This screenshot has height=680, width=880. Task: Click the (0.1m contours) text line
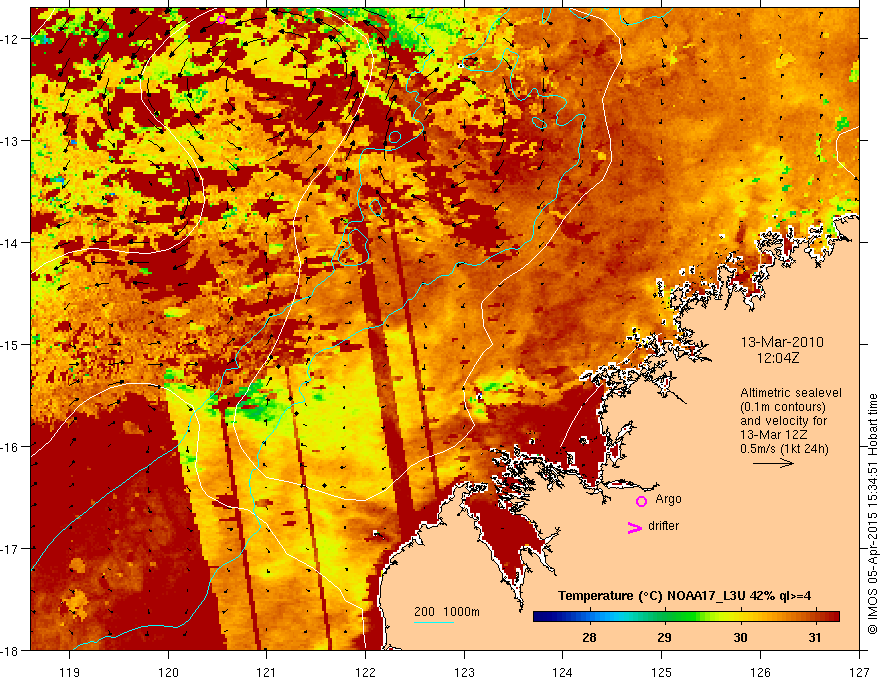[x=783, y=407]
